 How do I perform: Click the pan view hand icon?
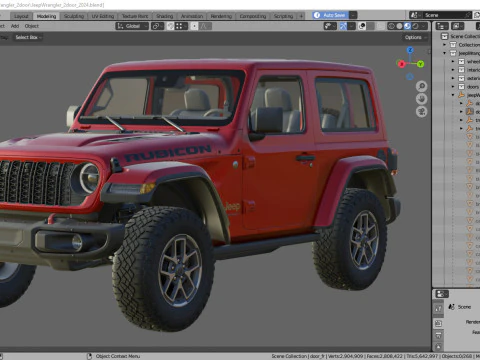[x=422, y=99]
